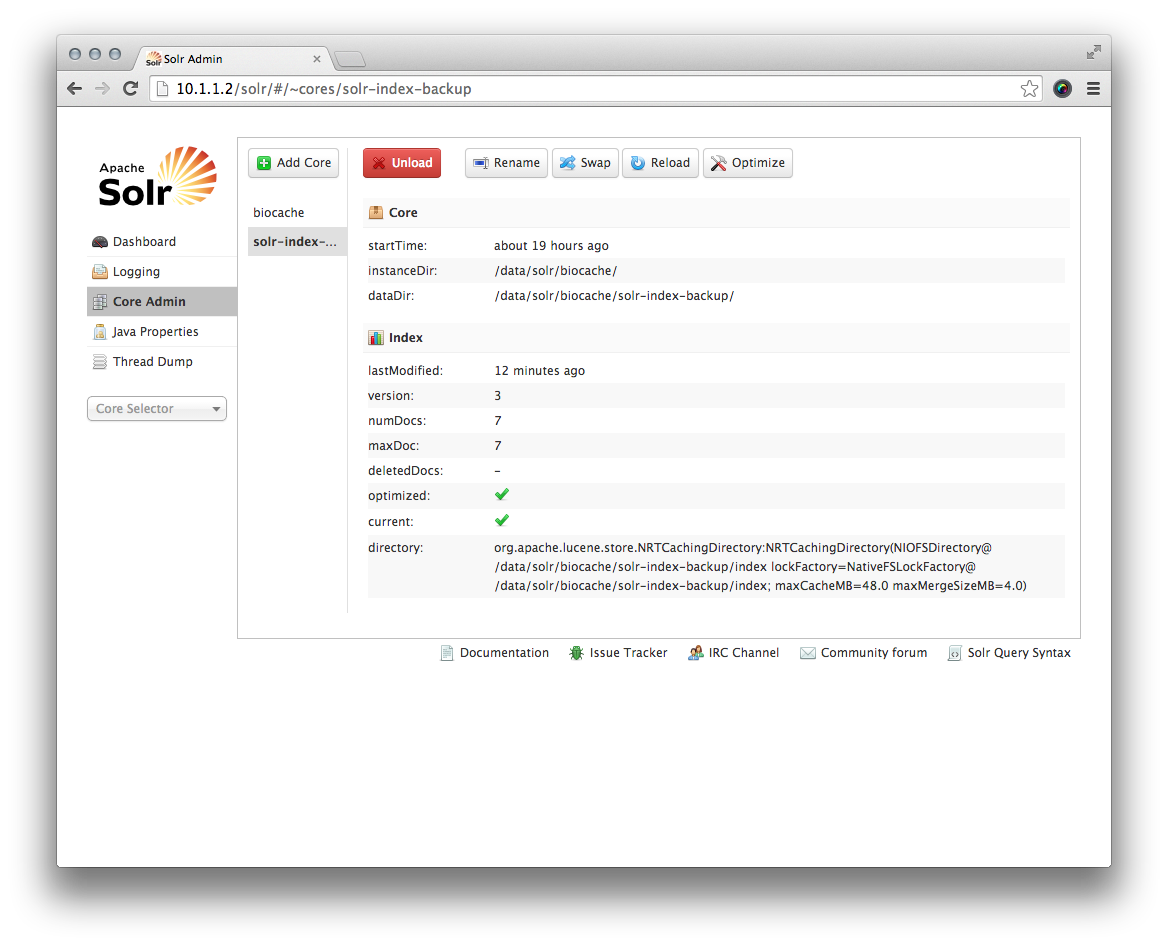Select the Solr Admin browser tab
Viewport: 1168px width, 946px height.
[x=231, y=59]
